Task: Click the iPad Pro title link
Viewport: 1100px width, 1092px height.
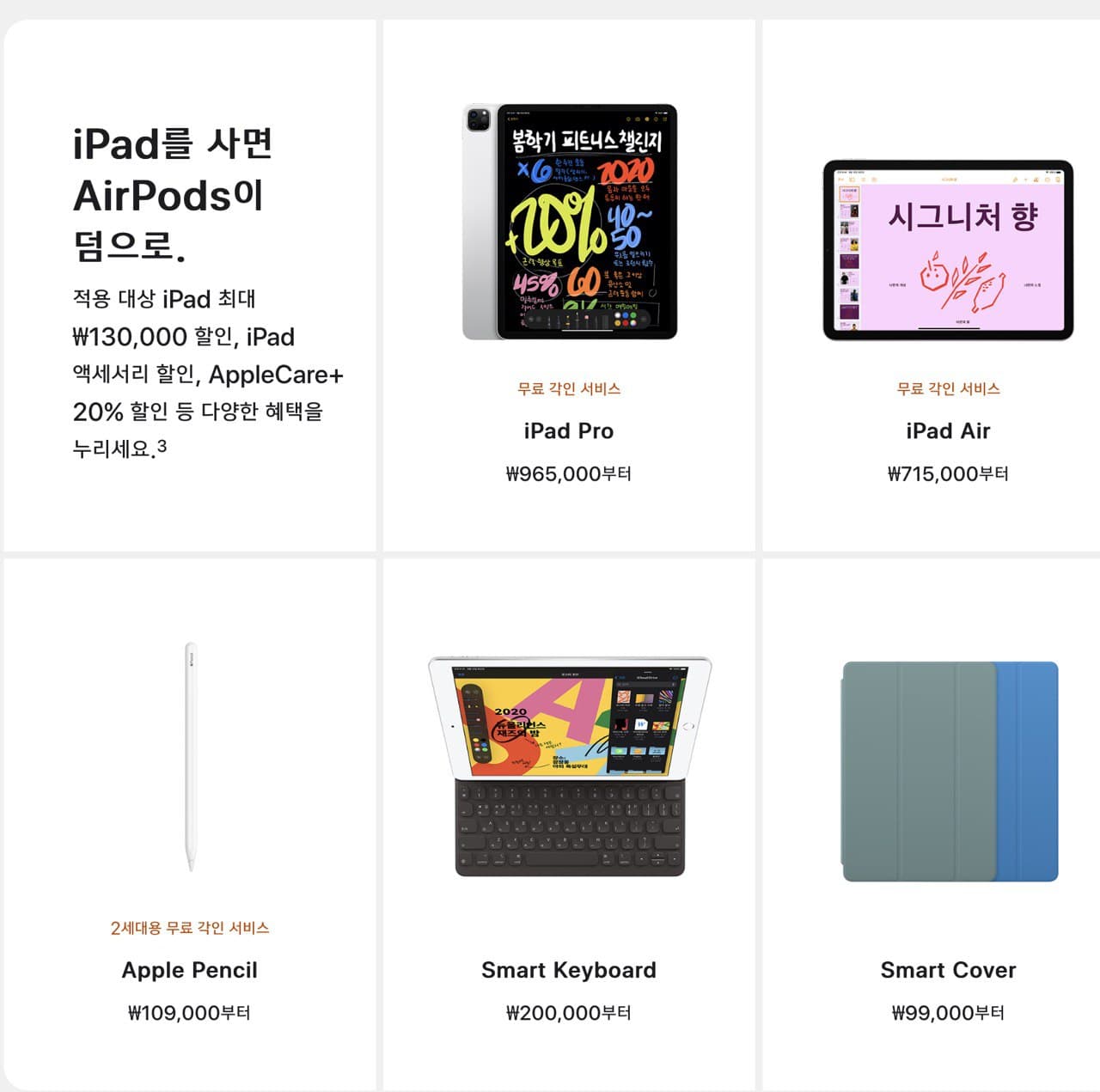Action: (569, 430)
